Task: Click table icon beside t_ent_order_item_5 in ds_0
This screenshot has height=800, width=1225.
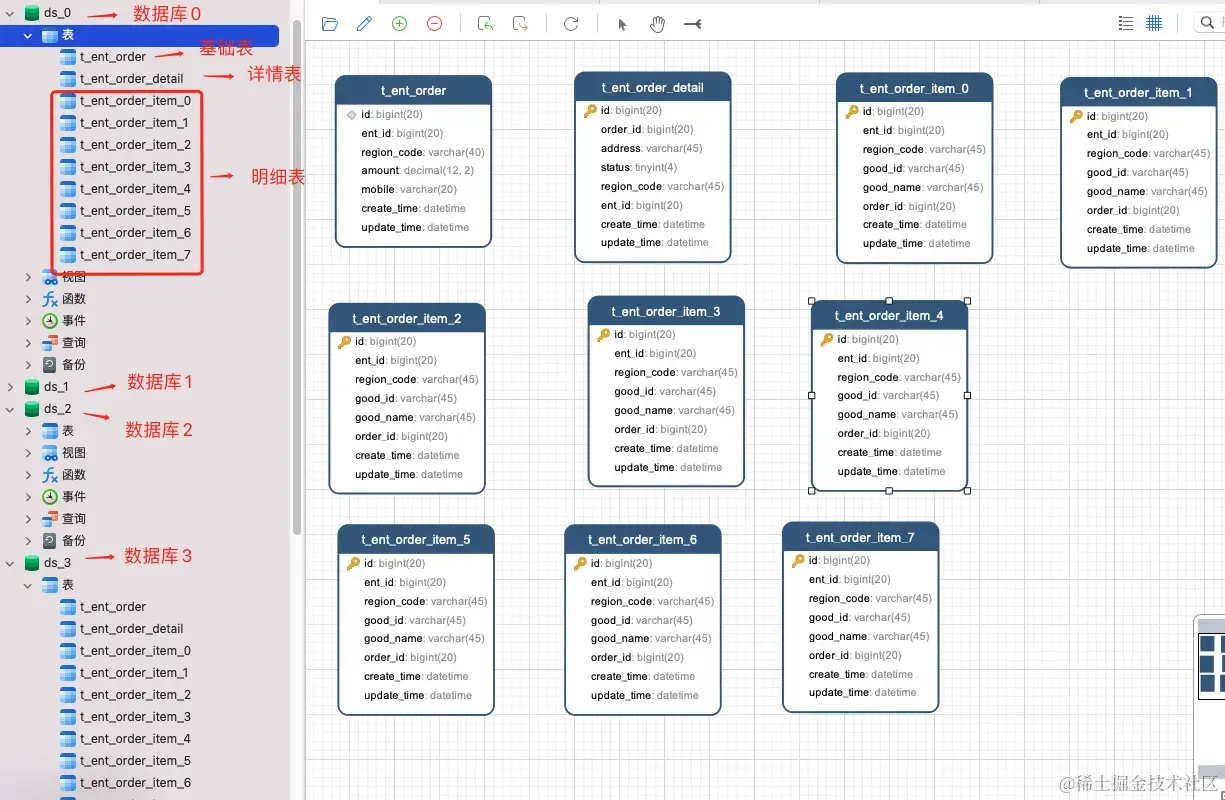Action: (68, 211)
